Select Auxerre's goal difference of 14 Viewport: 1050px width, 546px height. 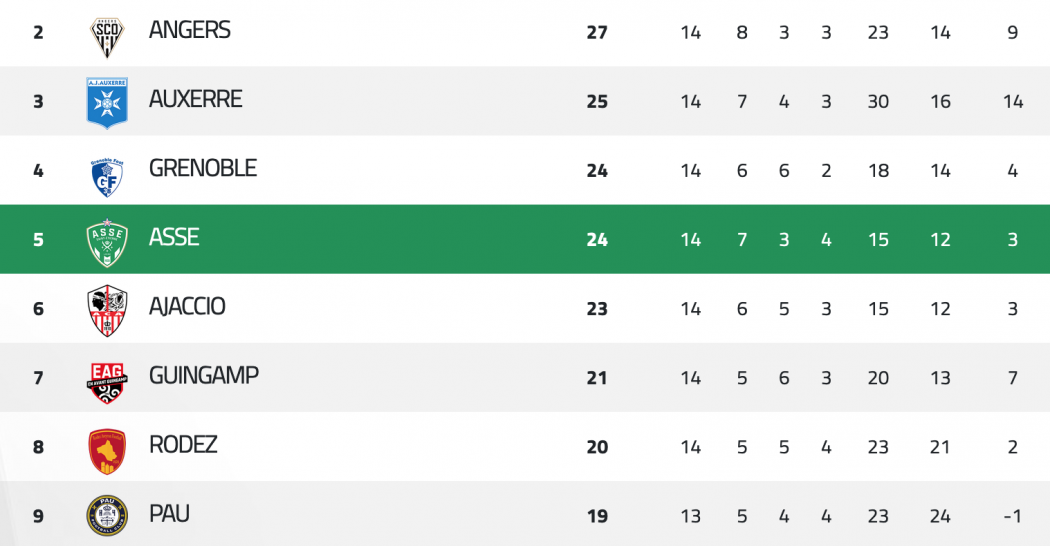[1013, 102]
